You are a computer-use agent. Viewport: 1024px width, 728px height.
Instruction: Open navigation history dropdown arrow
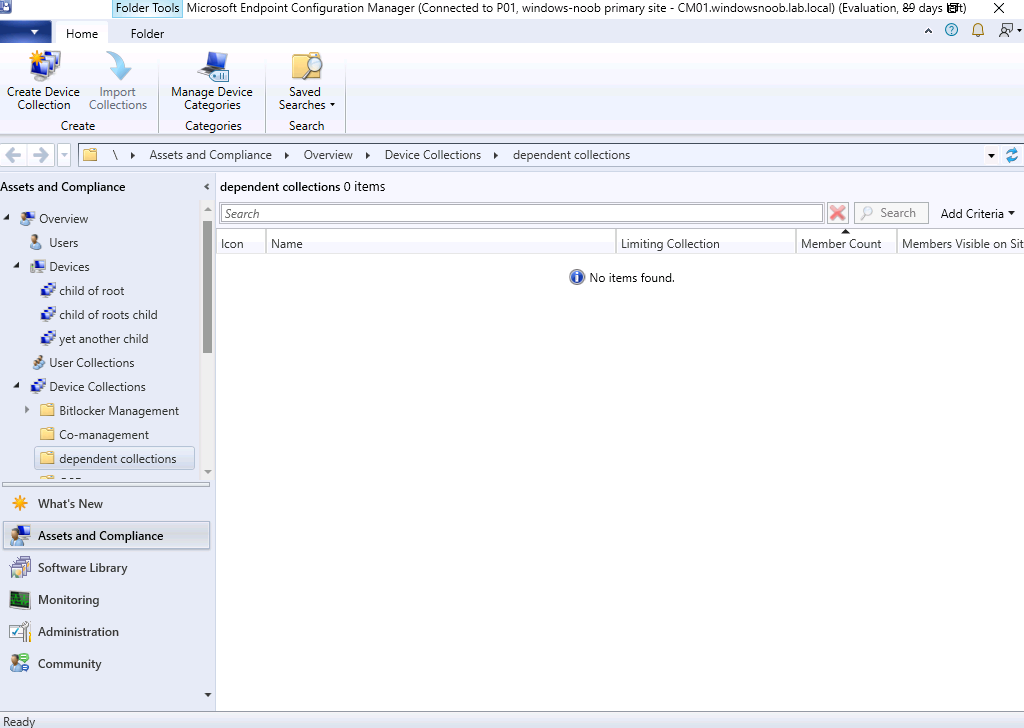[x=64, y=155]
